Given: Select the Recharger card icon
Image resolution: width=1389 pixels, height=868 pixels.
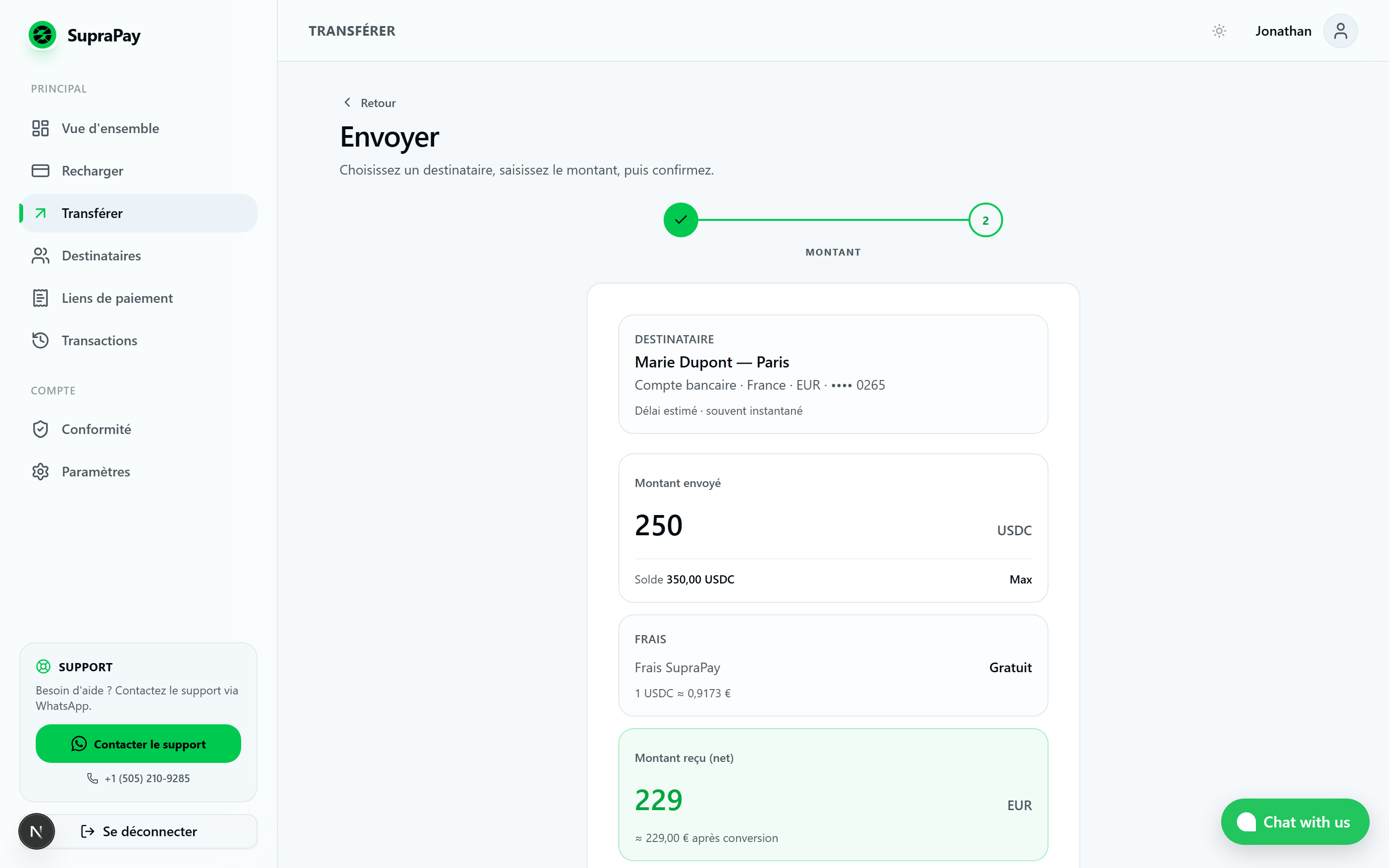Looking at the screenshot, I should (40, 171).
